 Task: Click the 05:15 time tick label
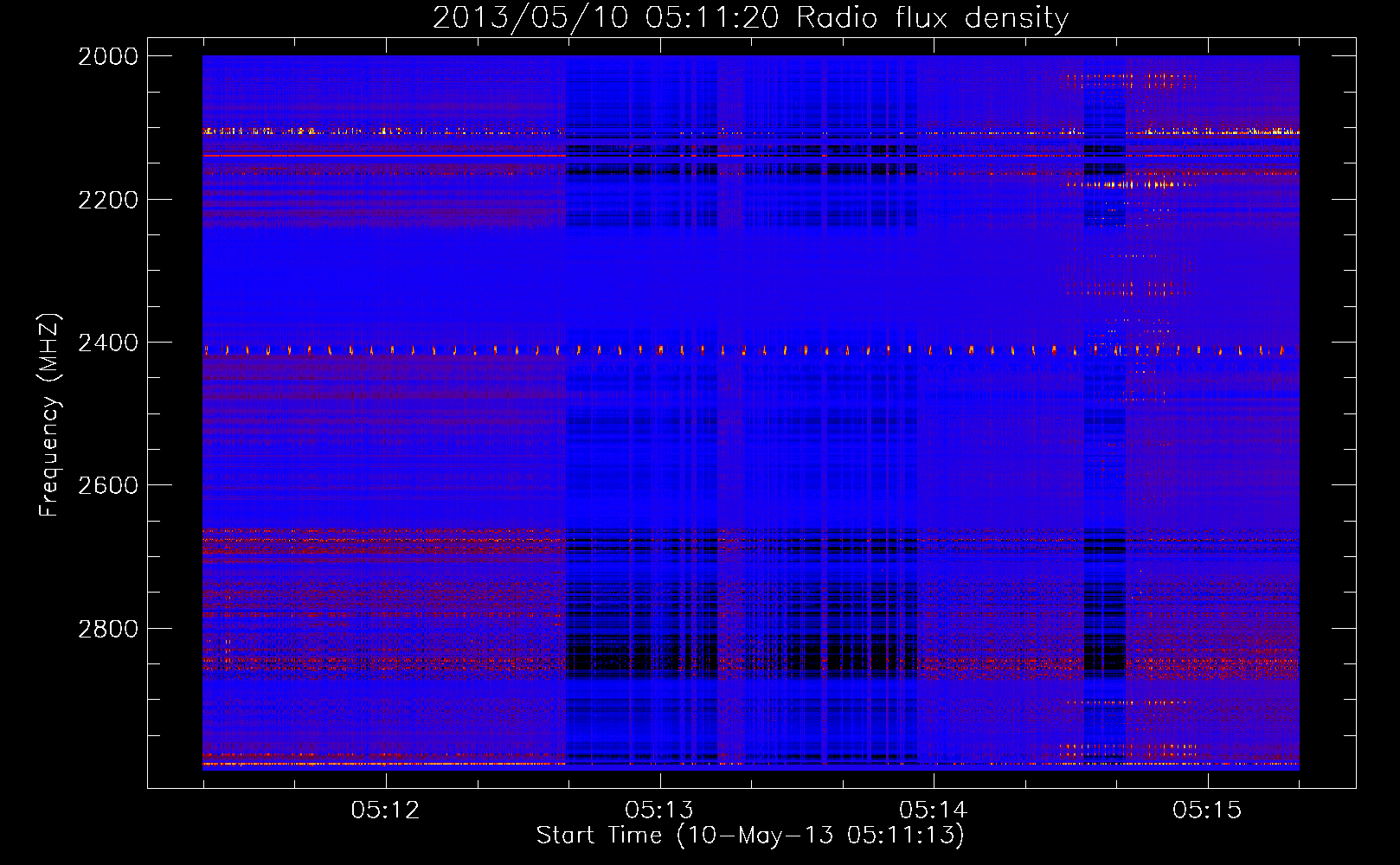coord(1207,811)
